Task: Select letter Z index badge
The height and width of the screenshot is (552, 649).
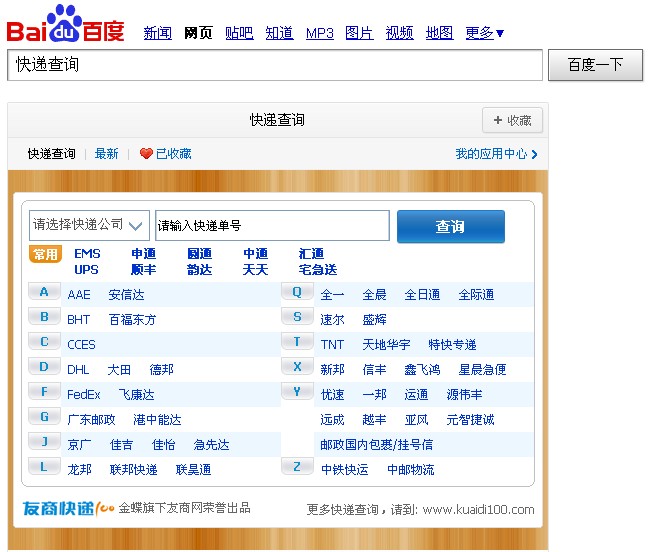Action: coord(297,467)
